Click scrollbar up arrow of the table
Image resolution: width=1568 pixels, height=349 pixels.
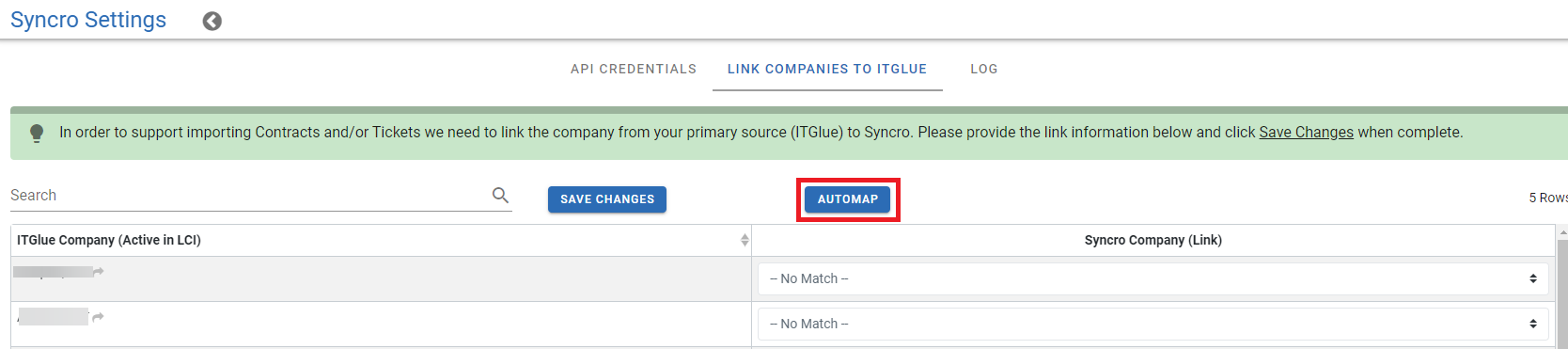[x=1562, y=231]
